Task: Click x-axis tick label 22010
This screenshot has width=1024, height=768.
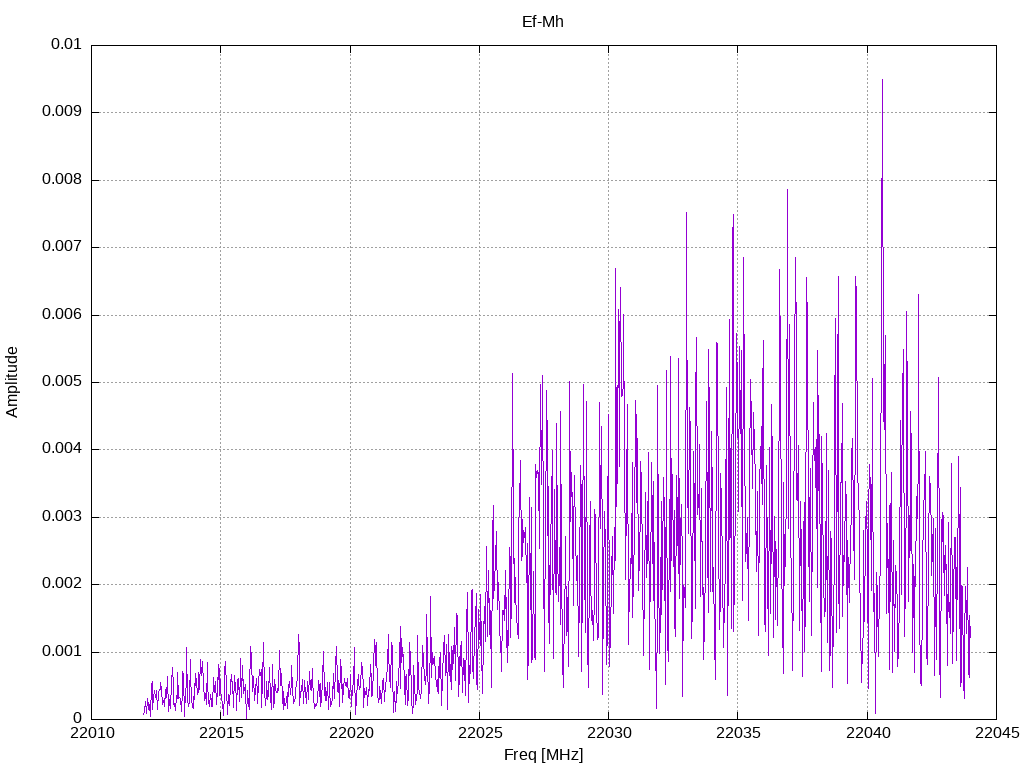Action: 92,733
